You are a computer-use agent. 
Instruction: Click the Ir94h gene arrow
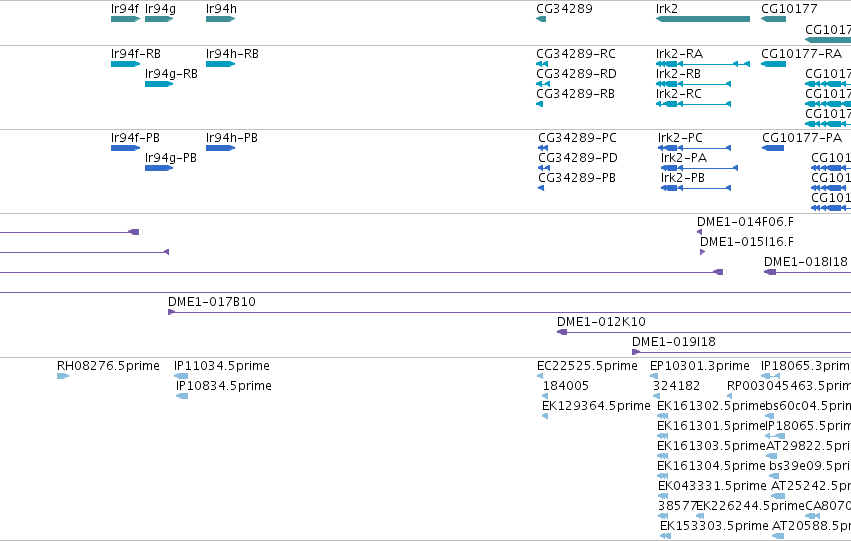click(x=220, y=19)
